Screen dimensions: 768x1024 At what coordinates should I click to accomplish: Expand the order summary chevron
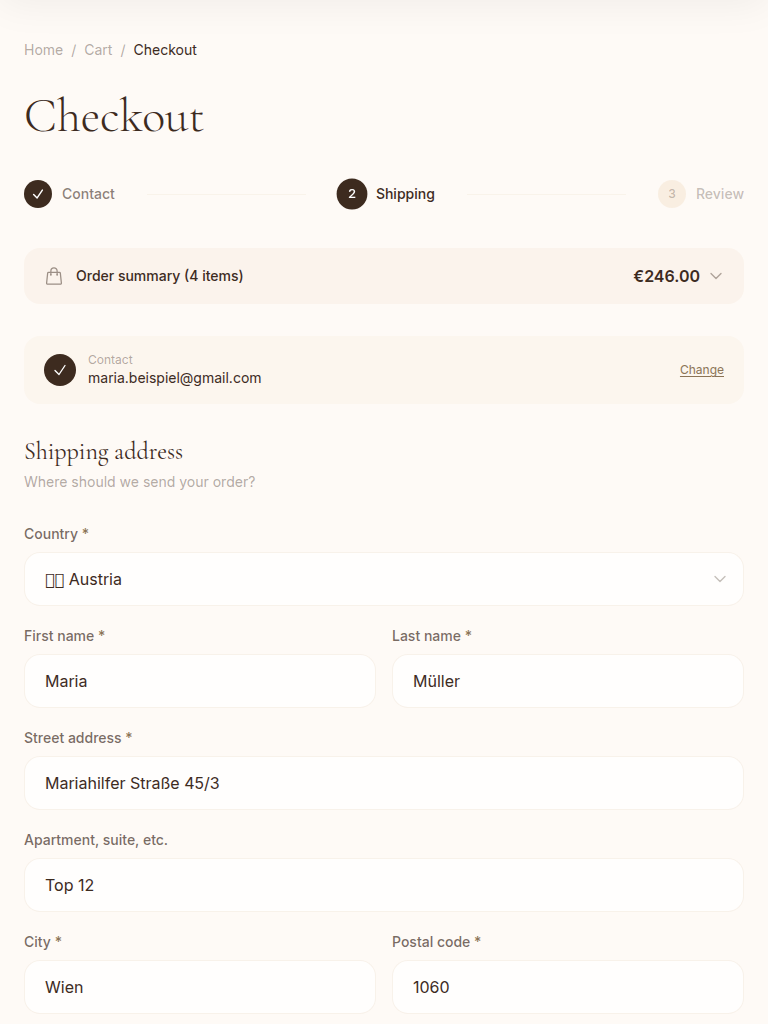point(716,276)
